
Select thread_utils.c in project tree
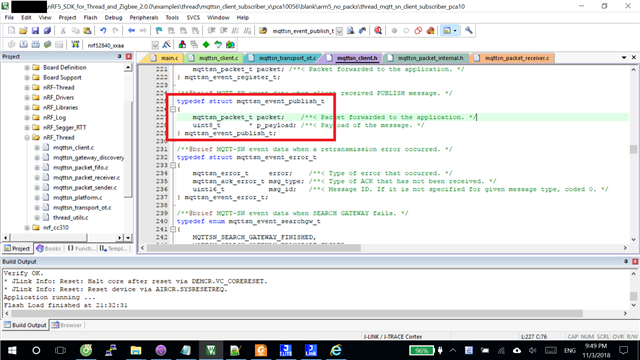coord(71,218)
